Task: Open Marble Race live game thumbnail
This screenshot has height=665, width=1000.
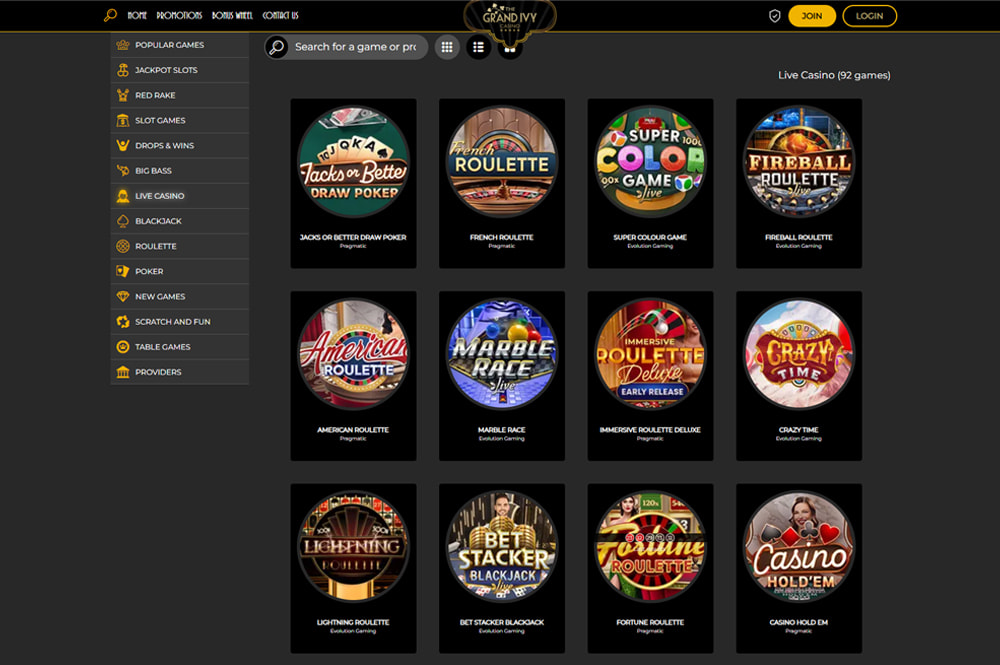Action: coord(502,354)
